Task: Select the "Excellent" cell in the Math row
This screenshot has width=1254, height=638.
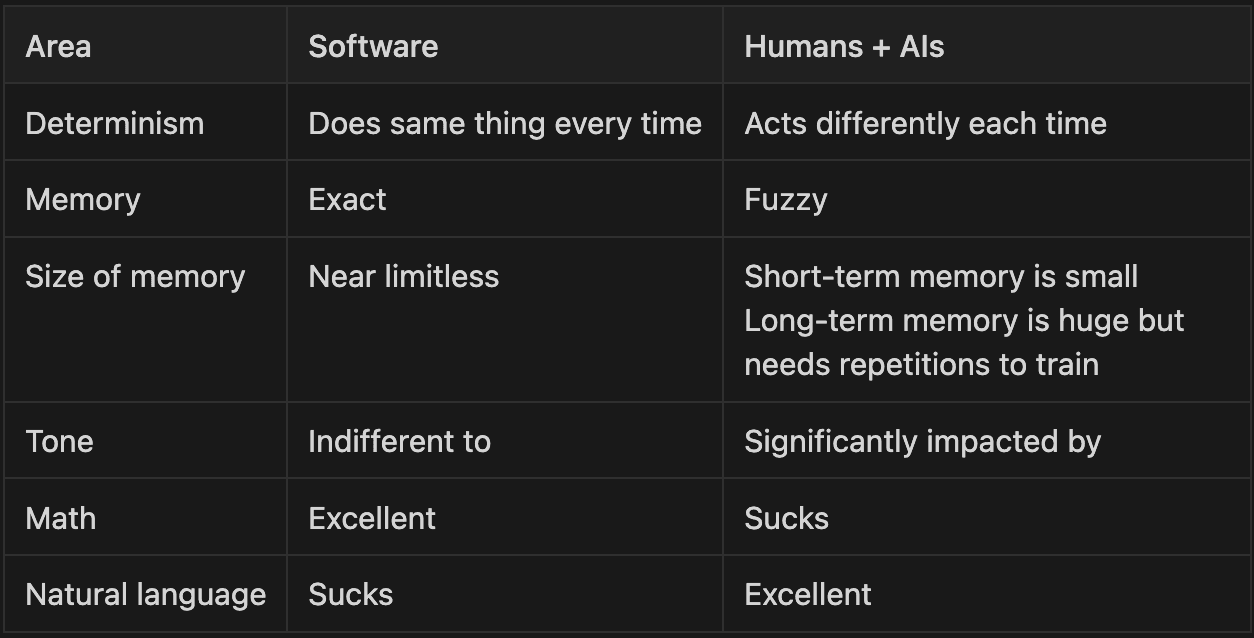Action: tap(372, 518)
